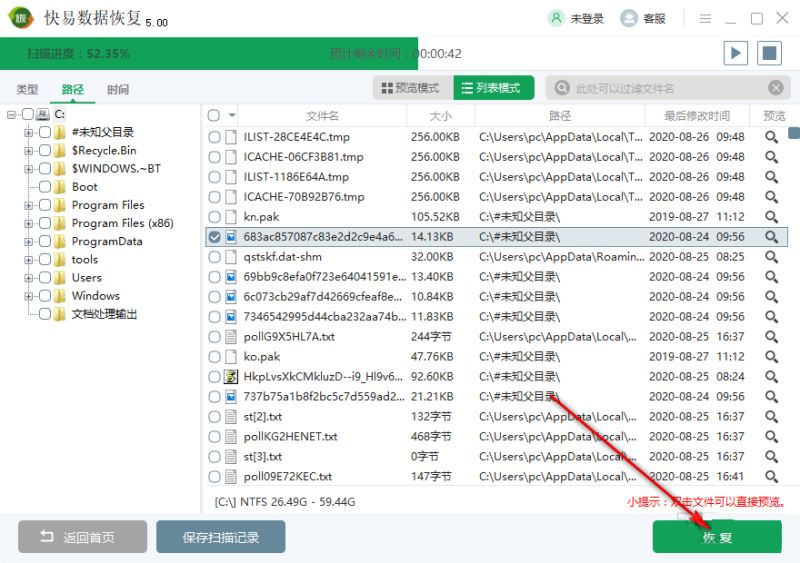
Task: Open customer service (客服) icon
Action: coord(629,18)
